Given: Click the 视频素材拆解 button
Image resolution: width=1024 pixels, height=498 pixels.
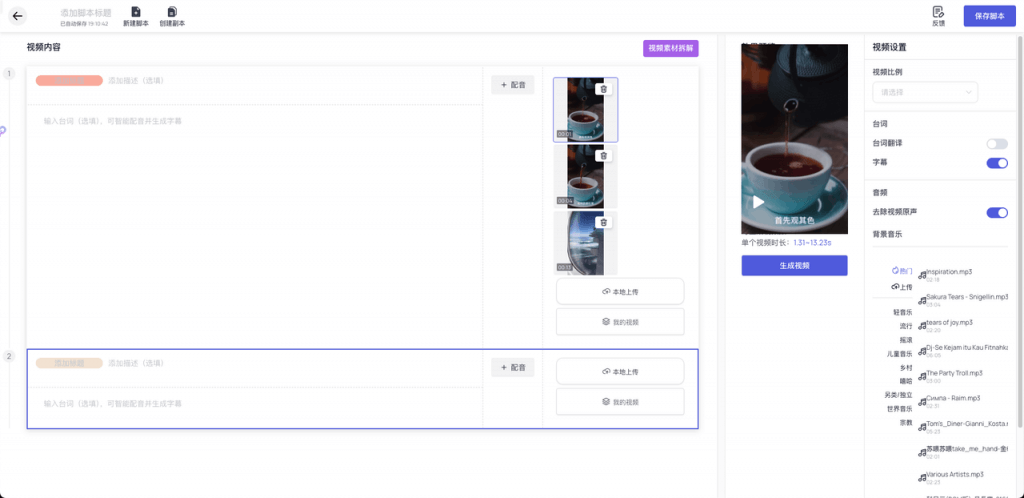Looking at the screenshot, I should 670,48.
